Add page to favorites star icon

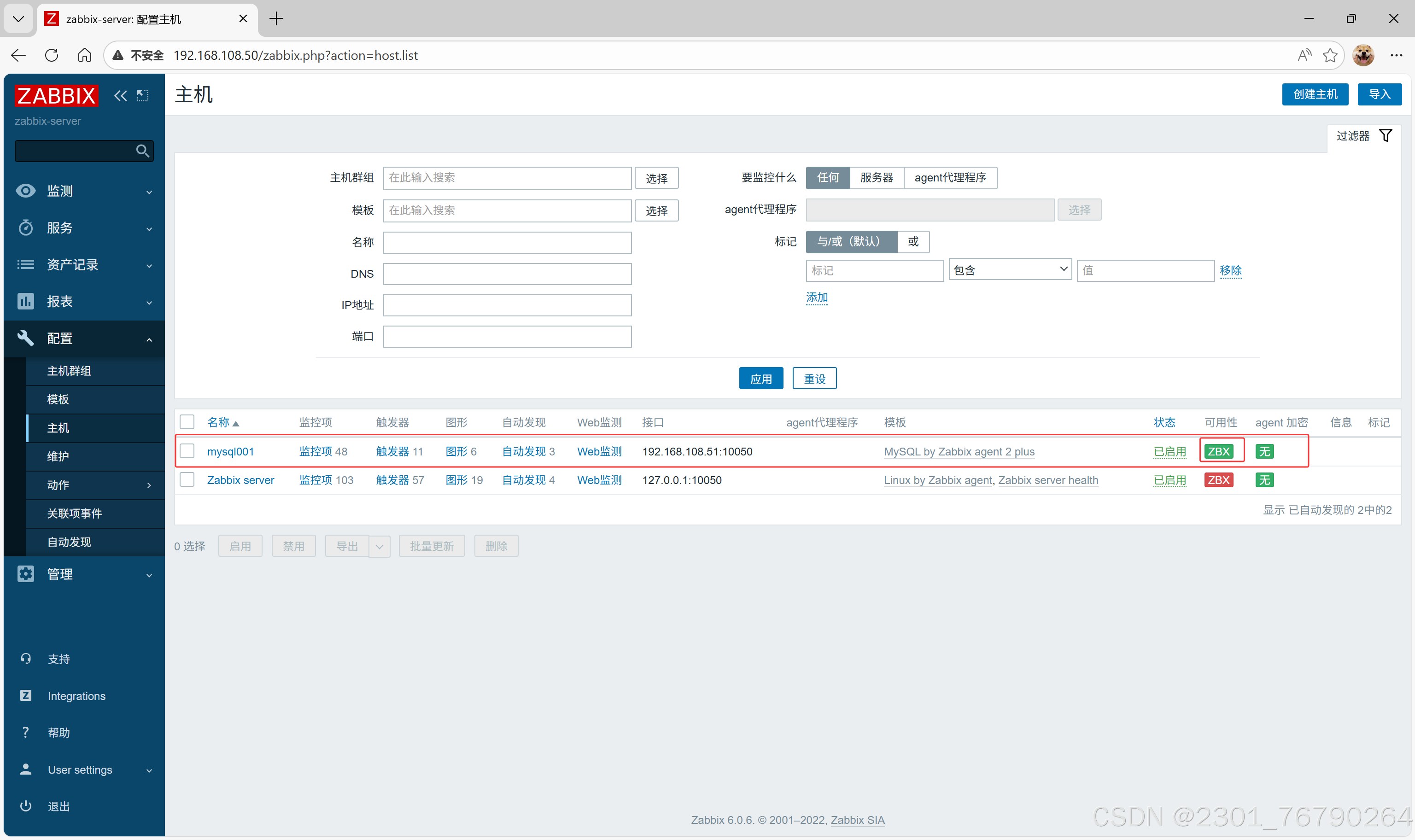coord(1329,55)
